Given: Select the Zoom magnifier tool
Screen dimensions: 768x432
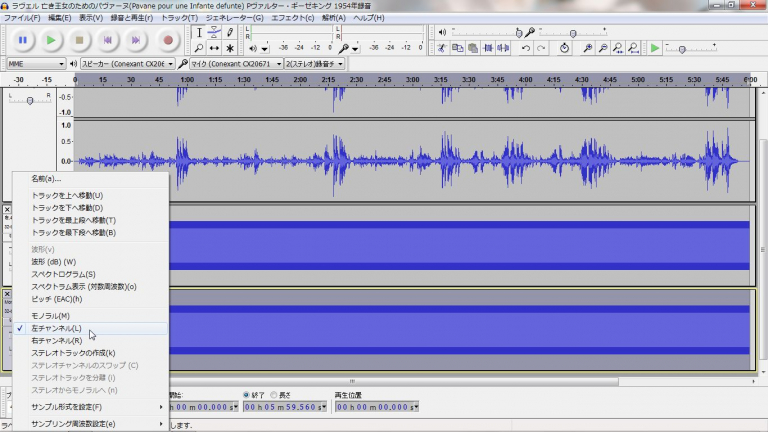Looking at the screenshot, I should click(199, 48).
